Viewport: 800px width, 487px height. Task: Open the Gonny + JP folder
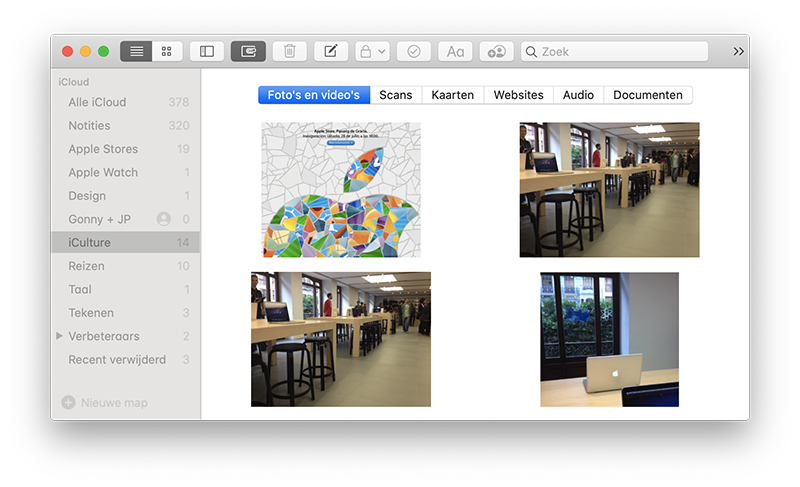(x=126, y=219)
